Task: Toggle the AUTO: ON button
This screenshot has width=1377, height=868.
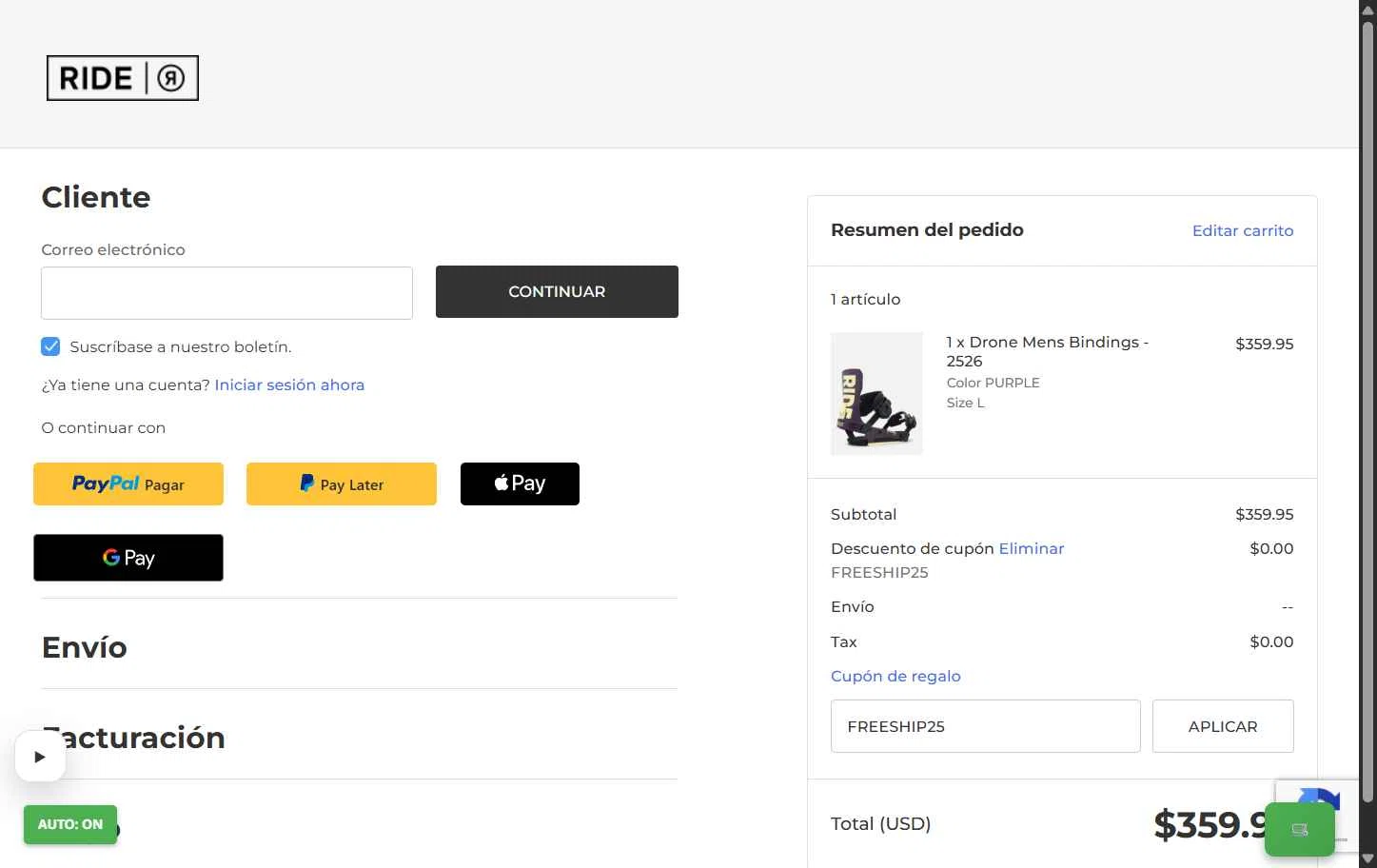Action: (x=70, y=824)
